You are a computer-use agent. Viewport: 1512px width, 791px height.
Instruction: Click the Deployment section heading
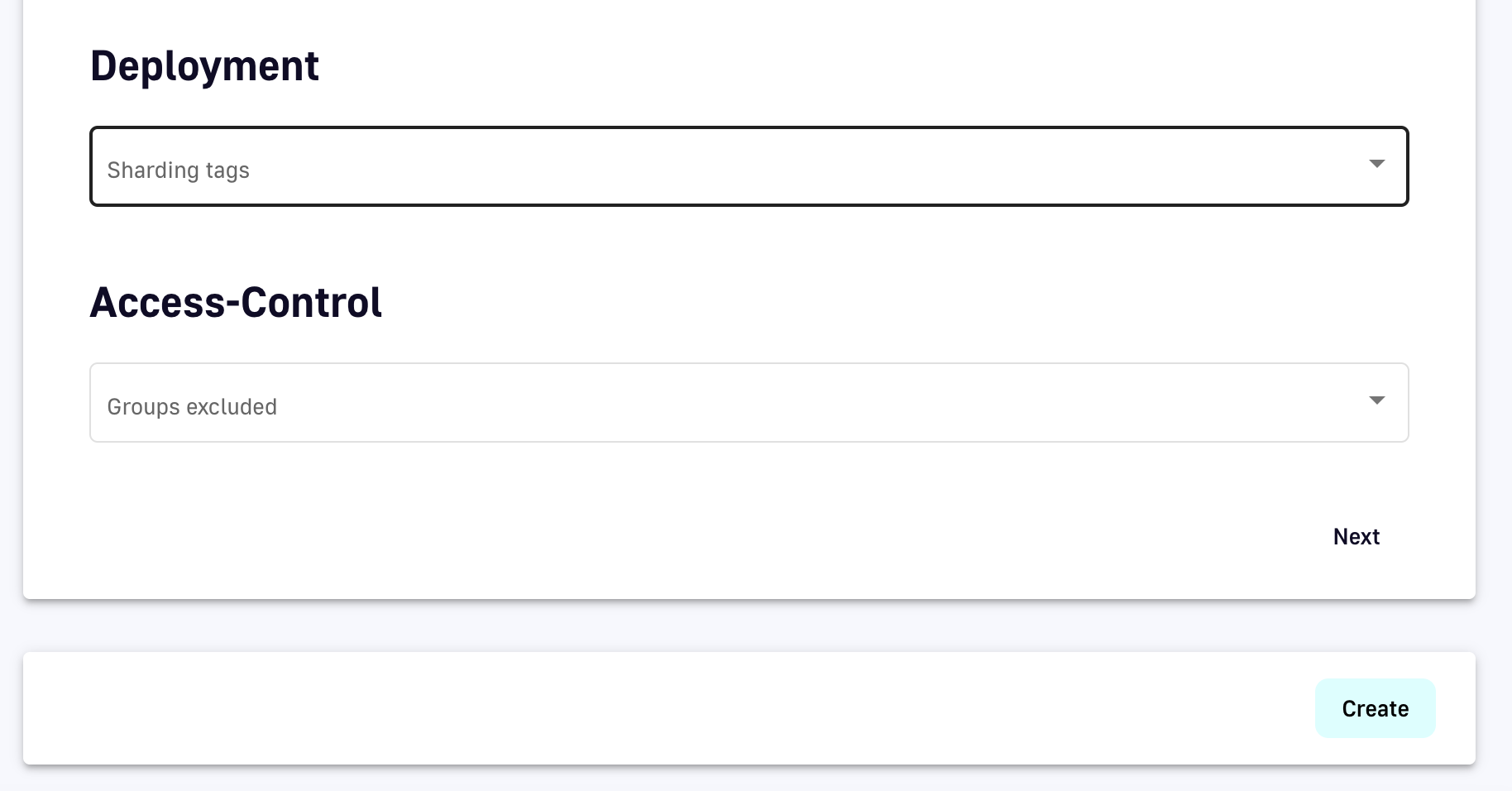click(x=204, y=66)
